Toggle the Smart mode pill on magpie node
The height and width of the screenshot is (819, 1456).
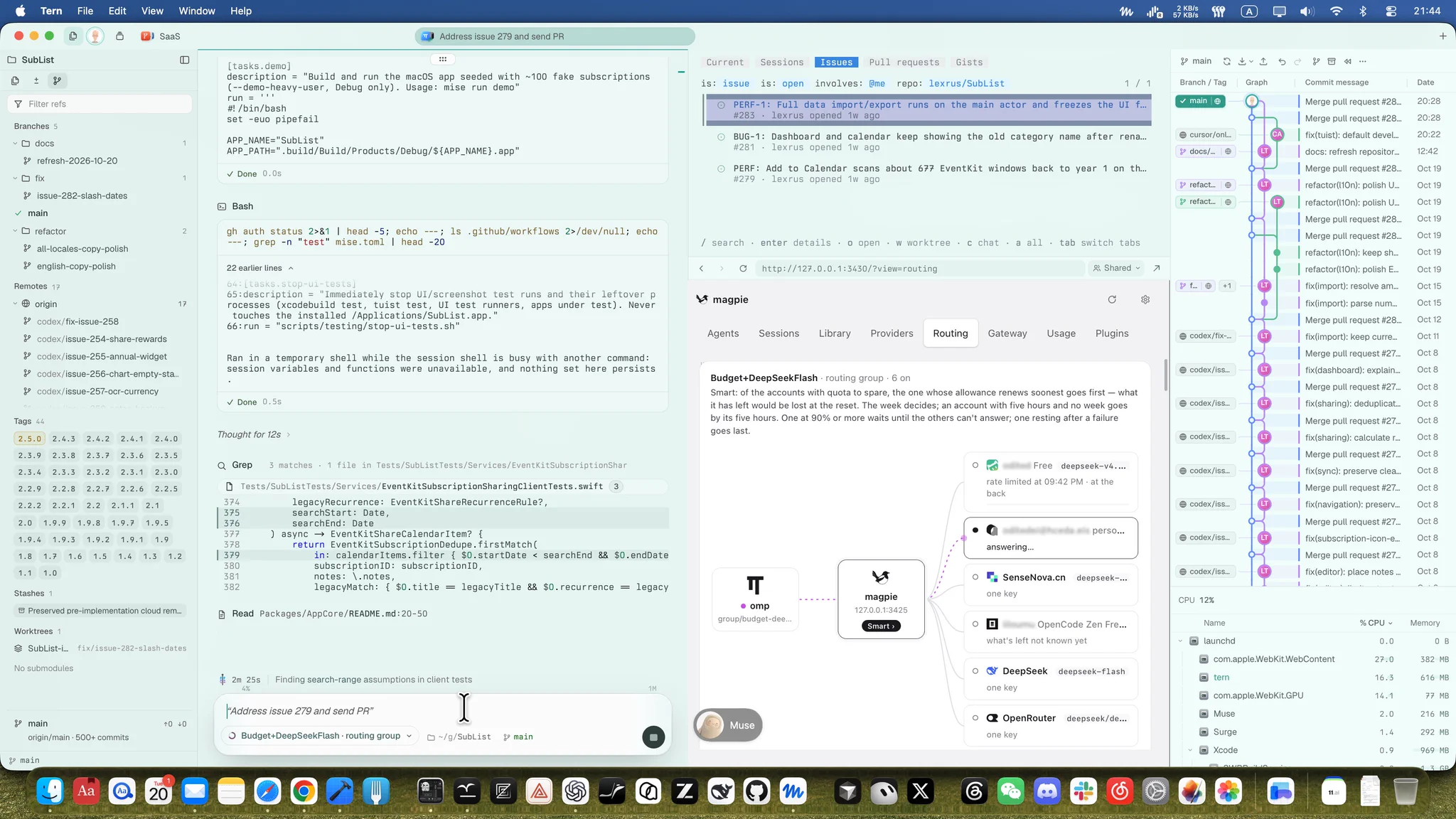pos(881,626)
